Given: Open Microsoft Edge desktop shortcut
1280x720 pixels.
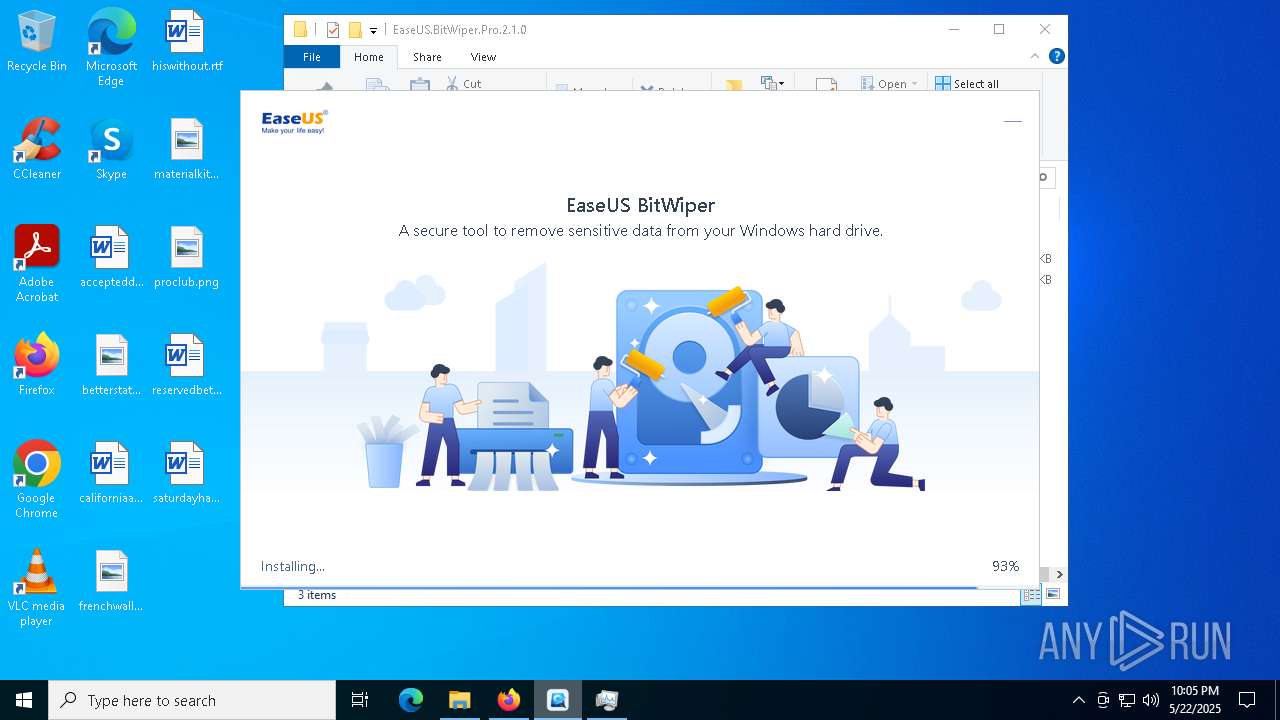Looking at the screenshot, I should (x=111, y=47).
